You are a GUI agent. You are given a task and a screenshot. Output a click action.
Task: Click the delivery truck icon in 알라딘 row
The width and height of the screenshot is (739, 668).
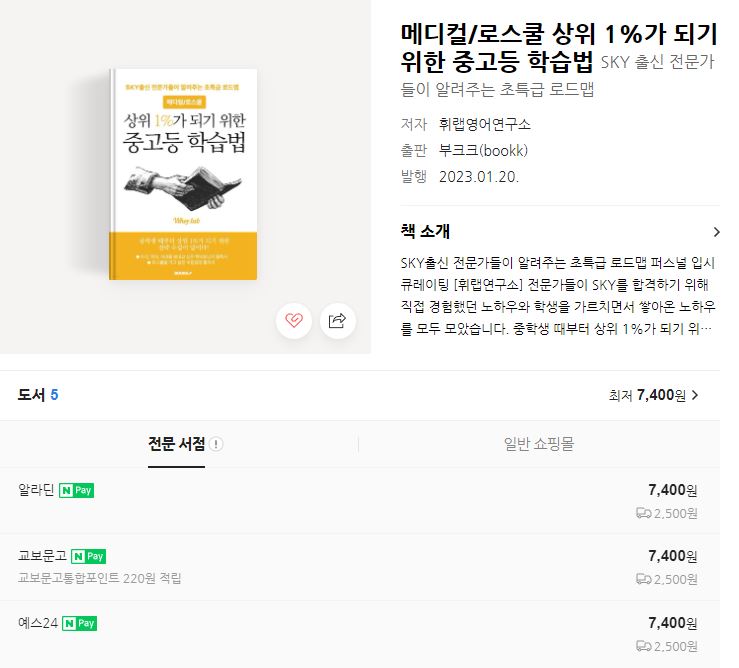(x=643, y=513)
